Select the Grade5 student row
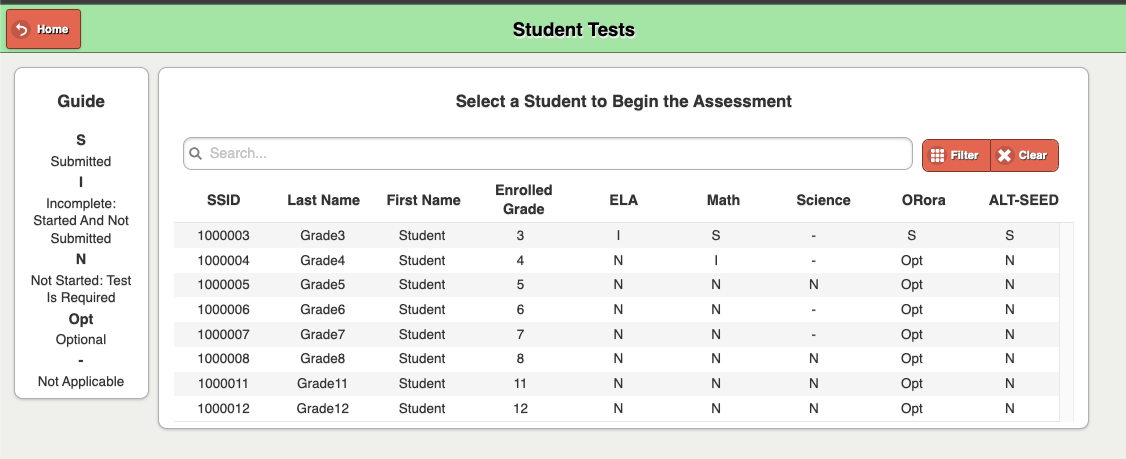The height and width of the screenshot is (459, 1126). [x=616, y=285]
